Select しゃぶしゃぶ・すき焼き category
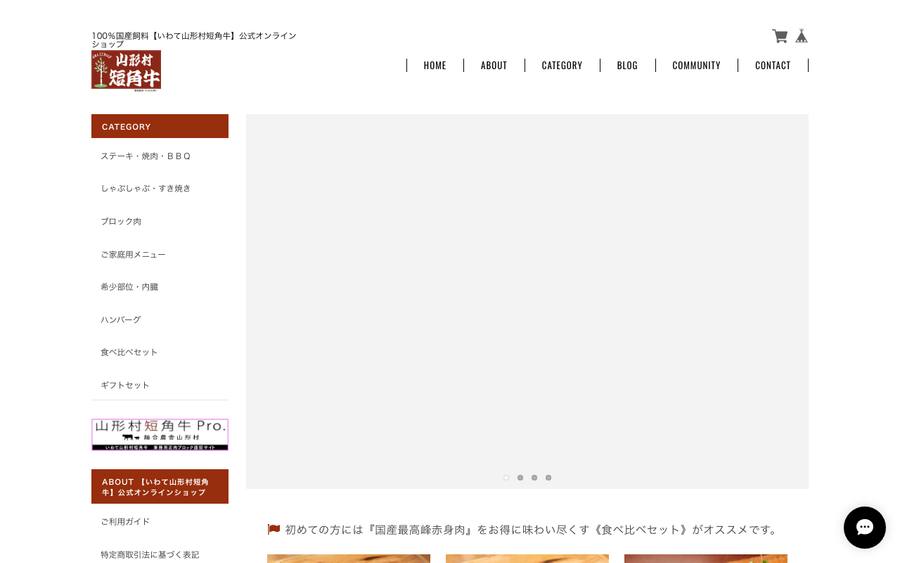The width and height of the screenshot is (900, 563). (x=146, y=188)
